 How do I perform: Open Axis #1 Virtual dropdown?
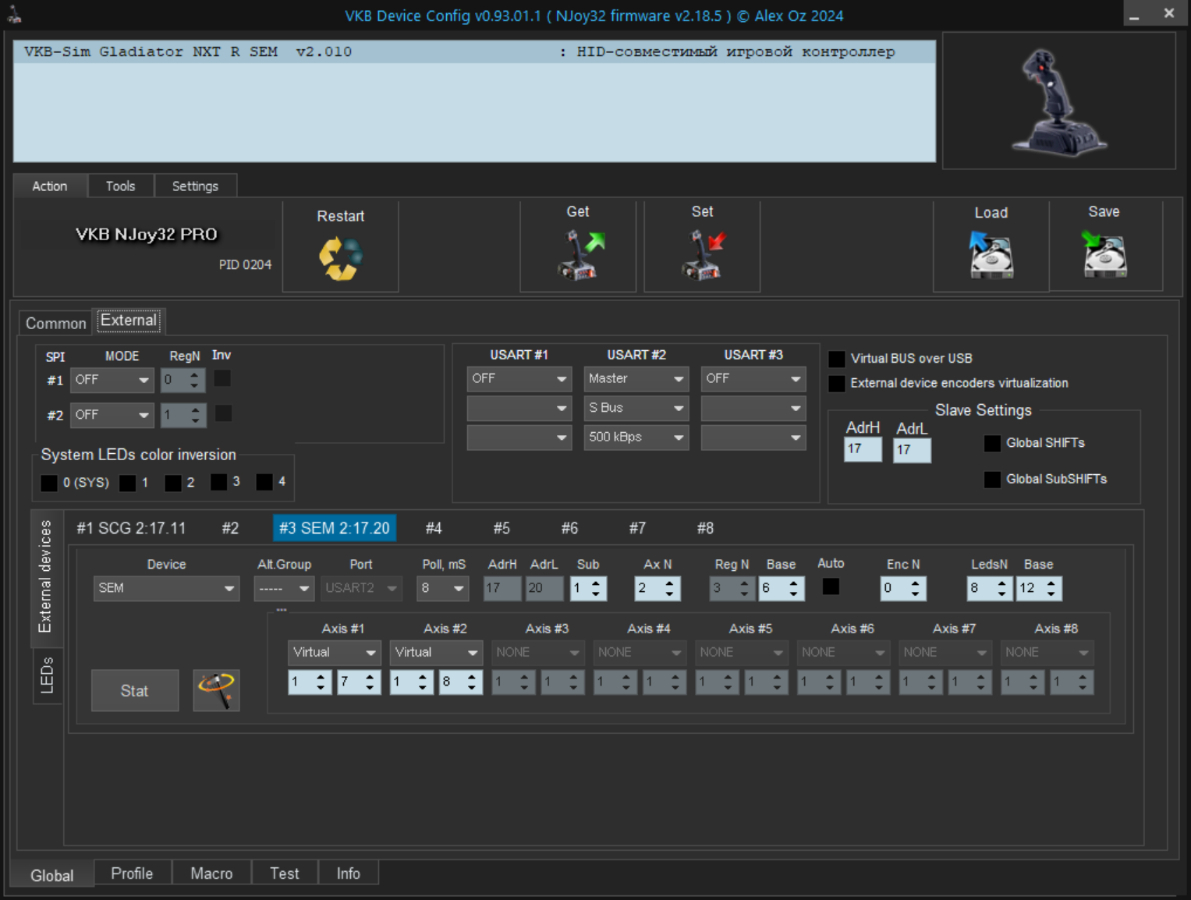tap(334, 652)
